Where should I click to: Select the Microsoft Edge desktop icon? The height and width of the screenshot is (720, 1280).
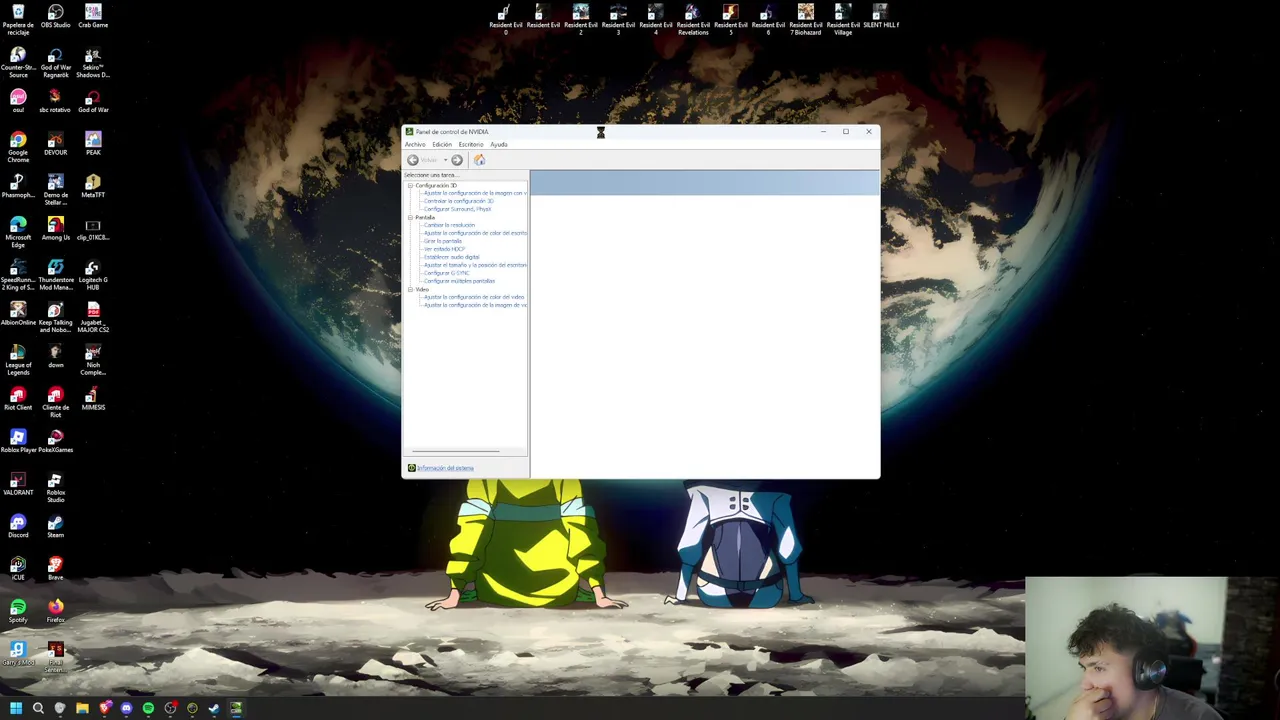tap(18, 232)
